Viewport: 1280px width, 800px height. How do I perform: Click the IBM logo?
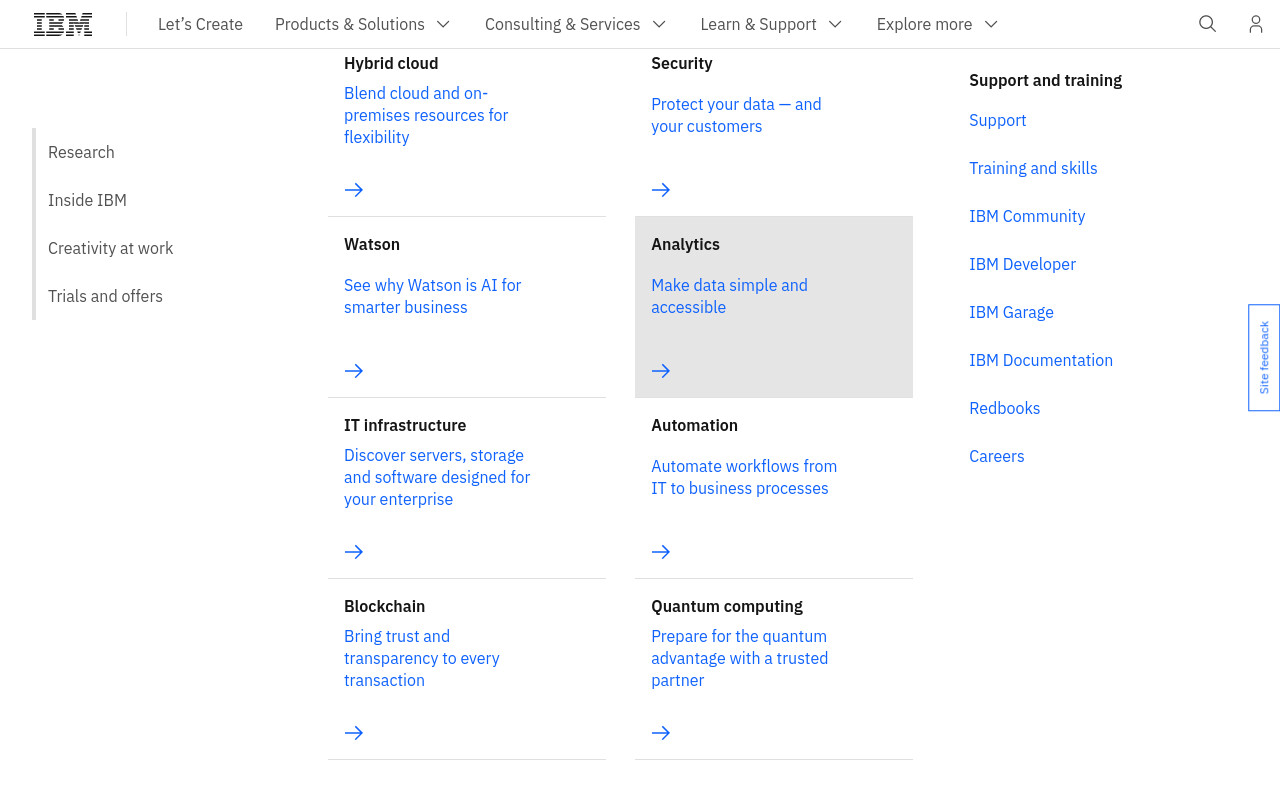(x=63, y=24)
